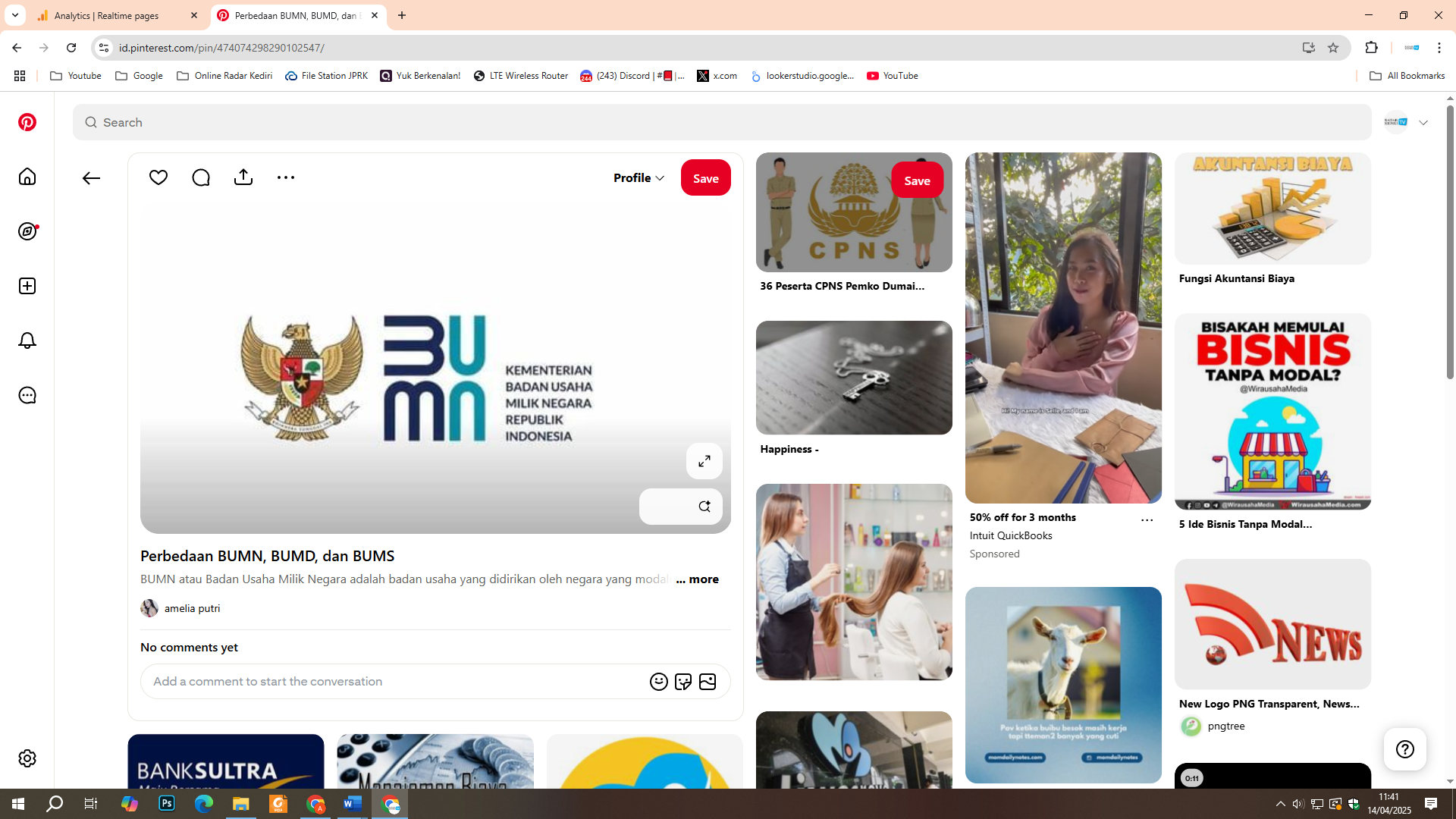Attach a photo to comment

(x=708, y=682)
